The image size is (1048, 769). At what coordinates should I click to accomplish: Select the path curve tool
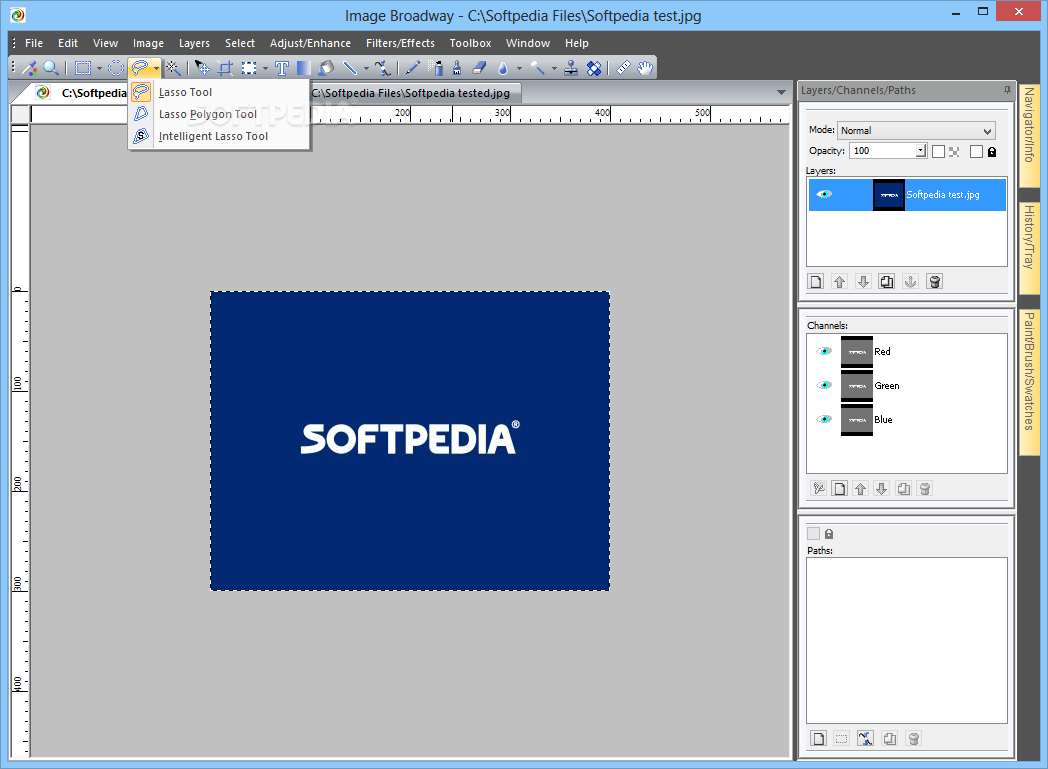(382, 67)
